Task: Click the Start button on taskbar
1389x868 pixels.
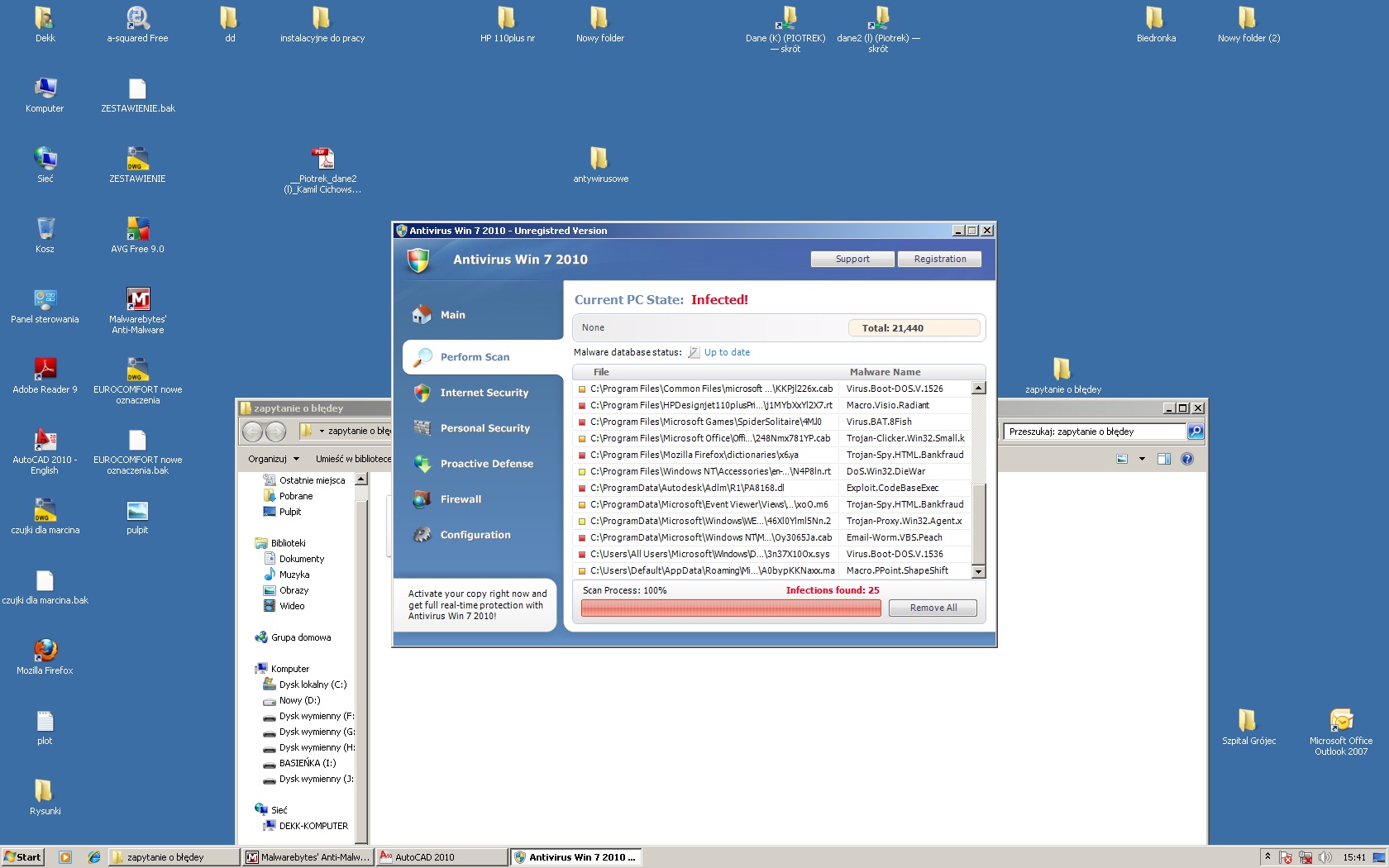Action: coord(23,857)
